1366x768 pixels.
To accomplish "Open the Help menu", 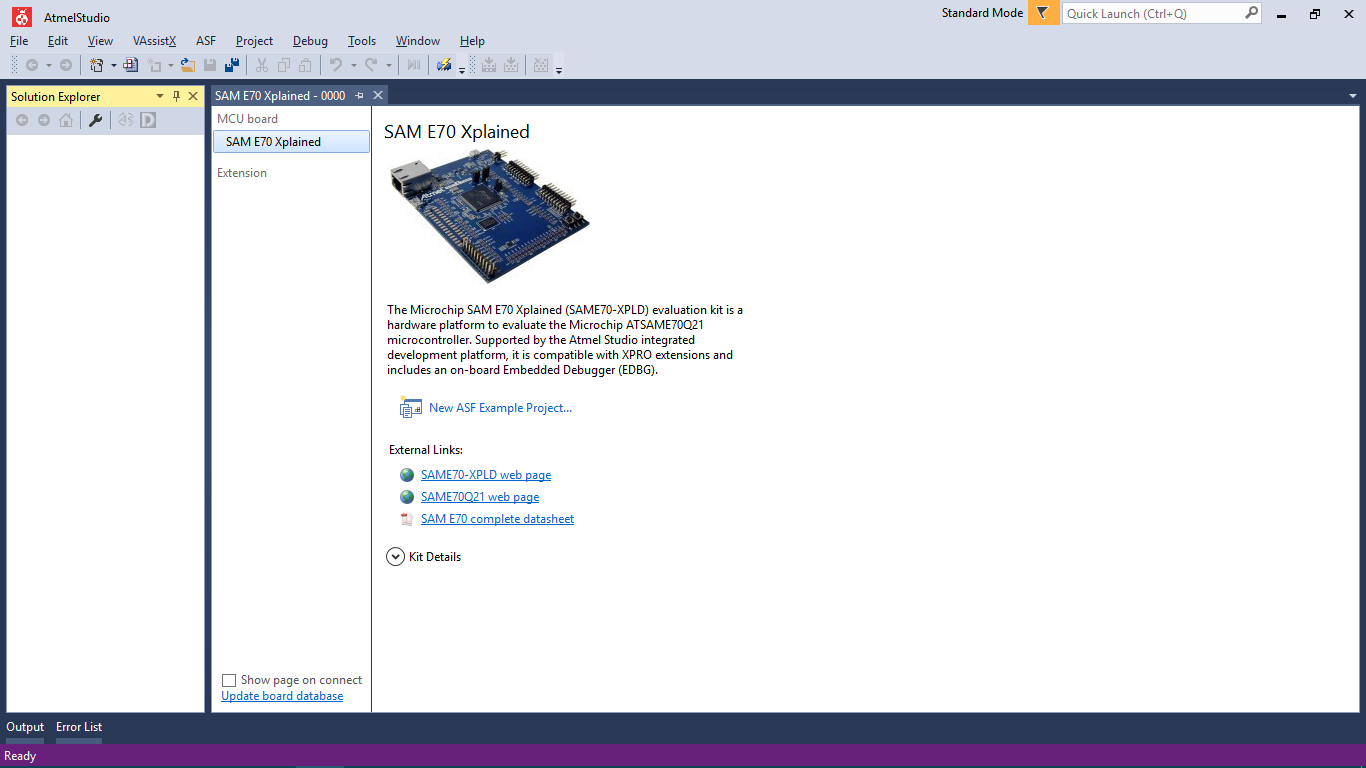I will coord(472,41).
